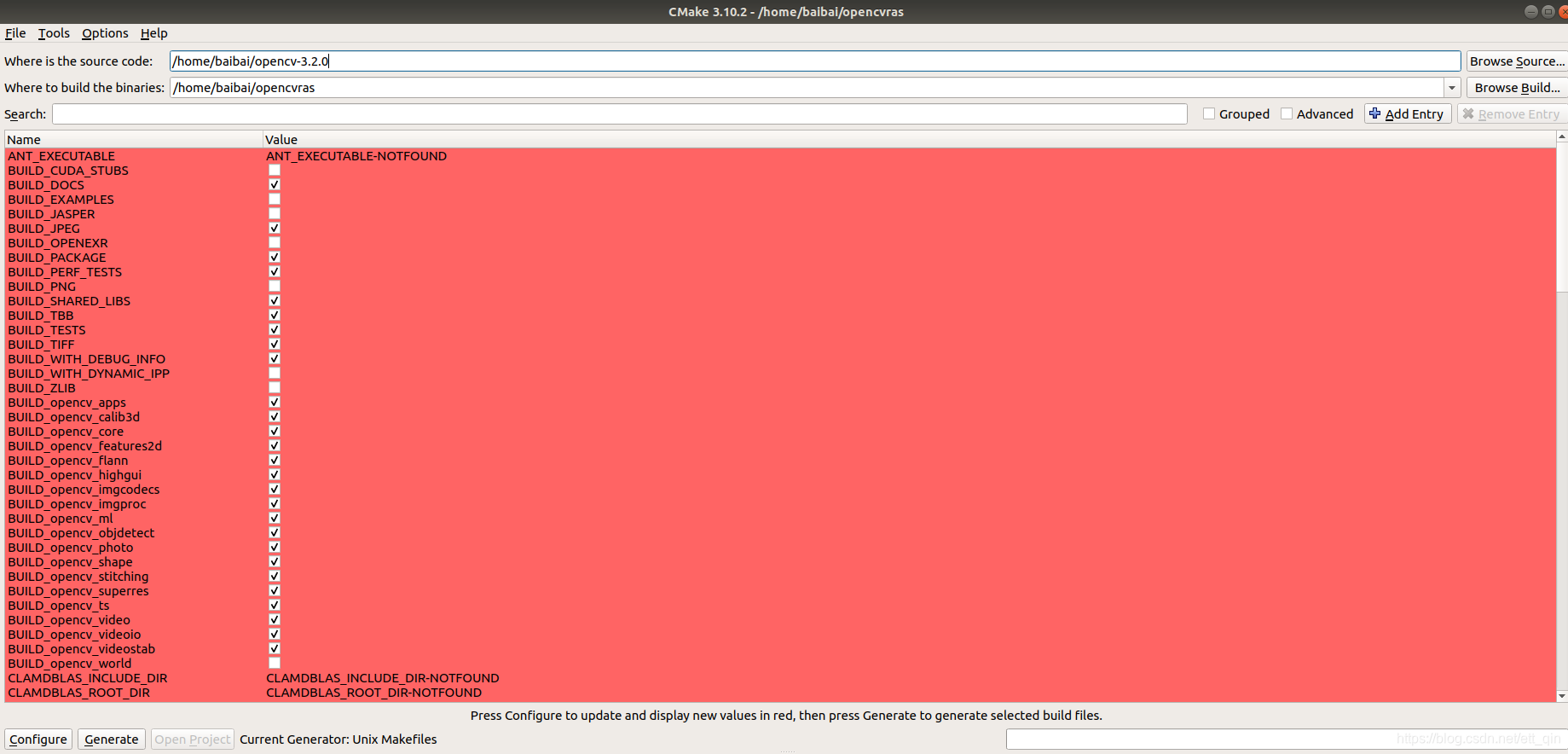Check the BUILD_OPENEXR checkbox
The height and width of the screenshot is (754, 1568).
(275, 242)
